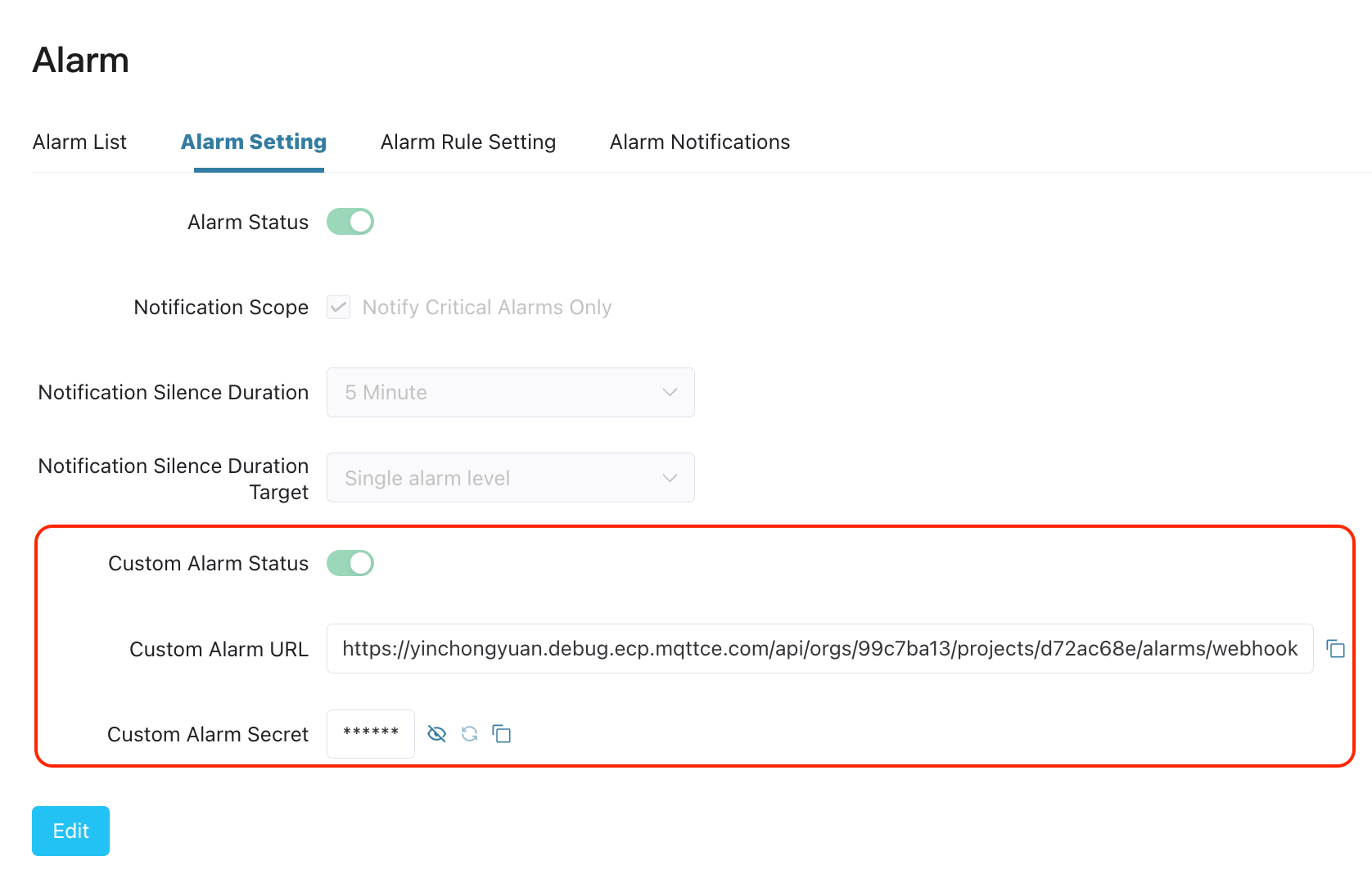The height and width of the screenshot is (892, 1372).
Task: Select the Alarm Setting tab
Action: (x=254, y=142)
